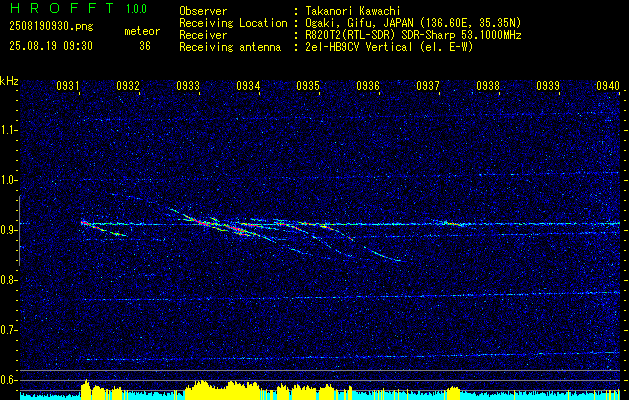Click the 0.9 frequency axis label

[9, 230]
